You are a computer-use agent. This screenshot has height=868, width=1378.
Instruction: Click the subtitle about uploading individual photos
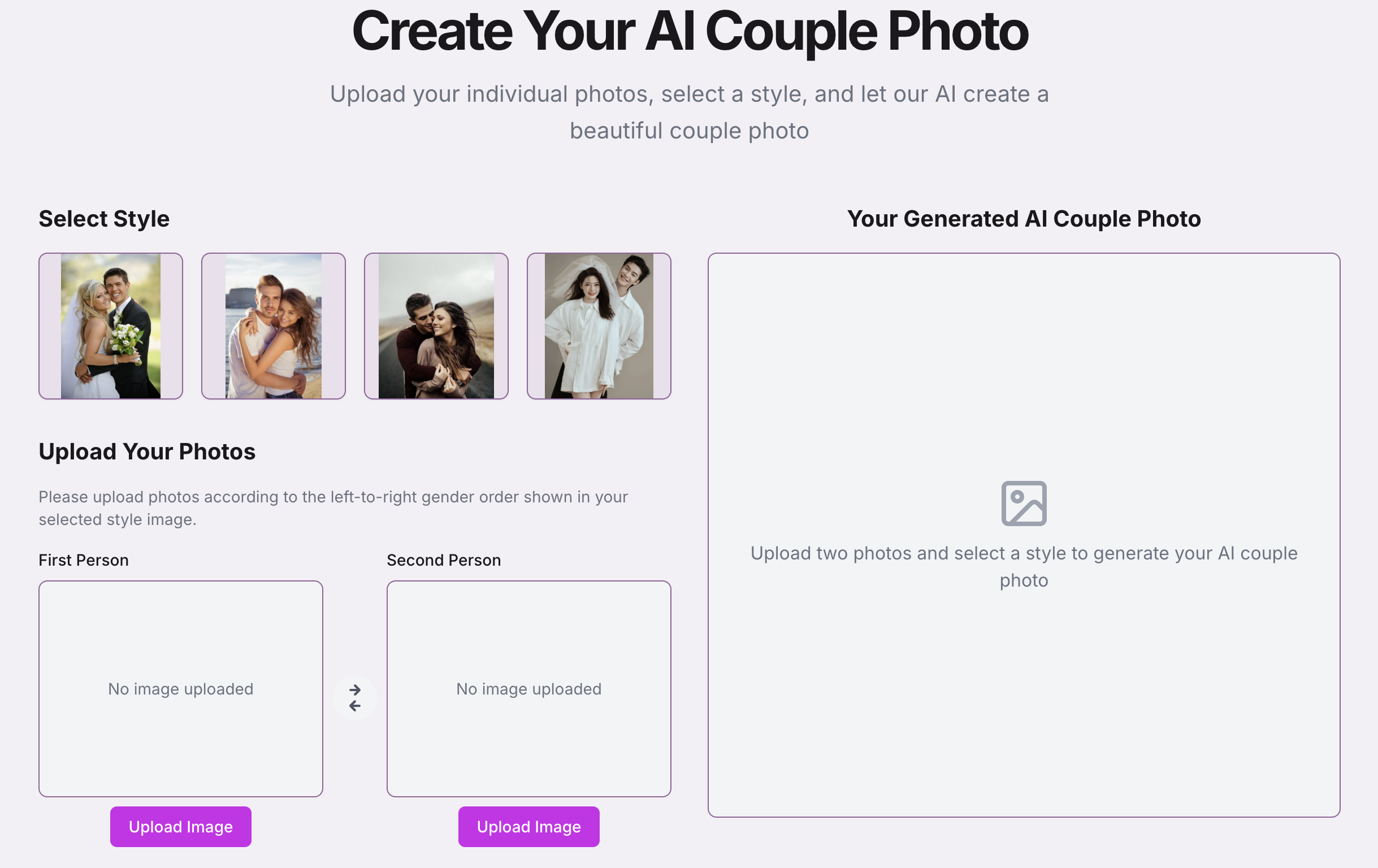click(689, 112)
